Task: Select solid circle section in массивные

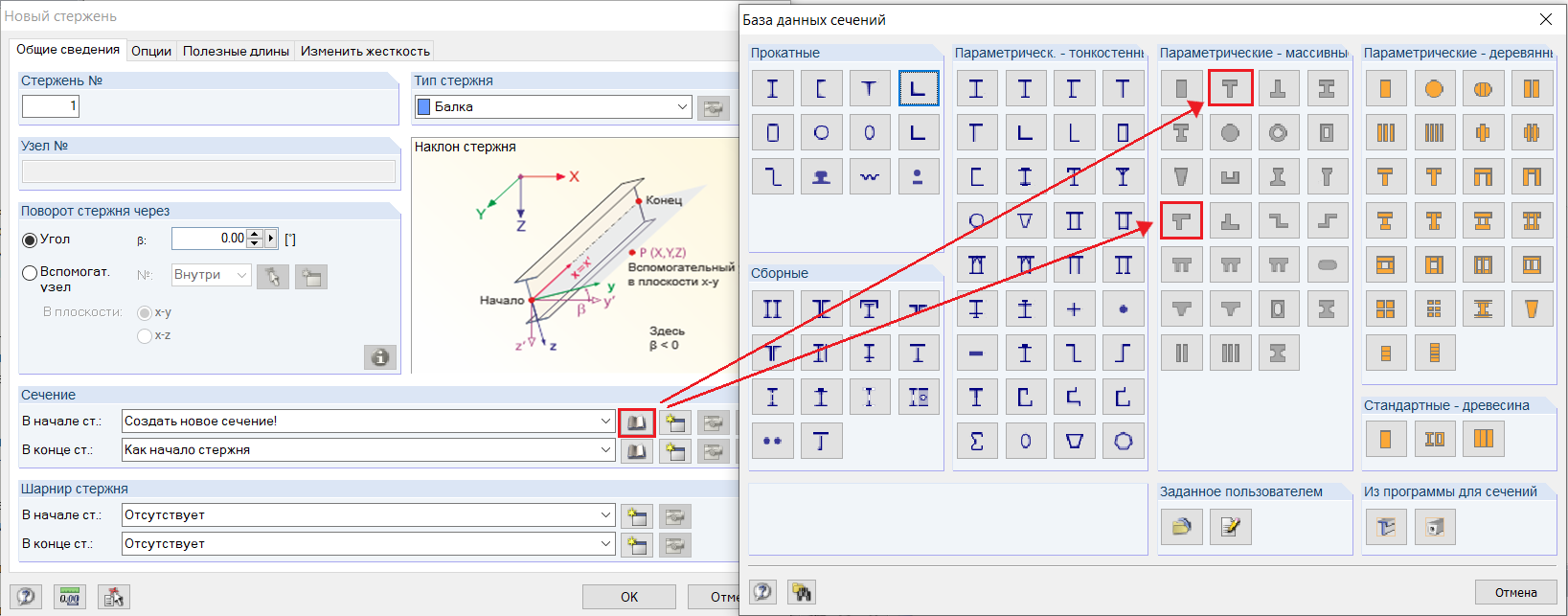Action: click(1230, 133)
